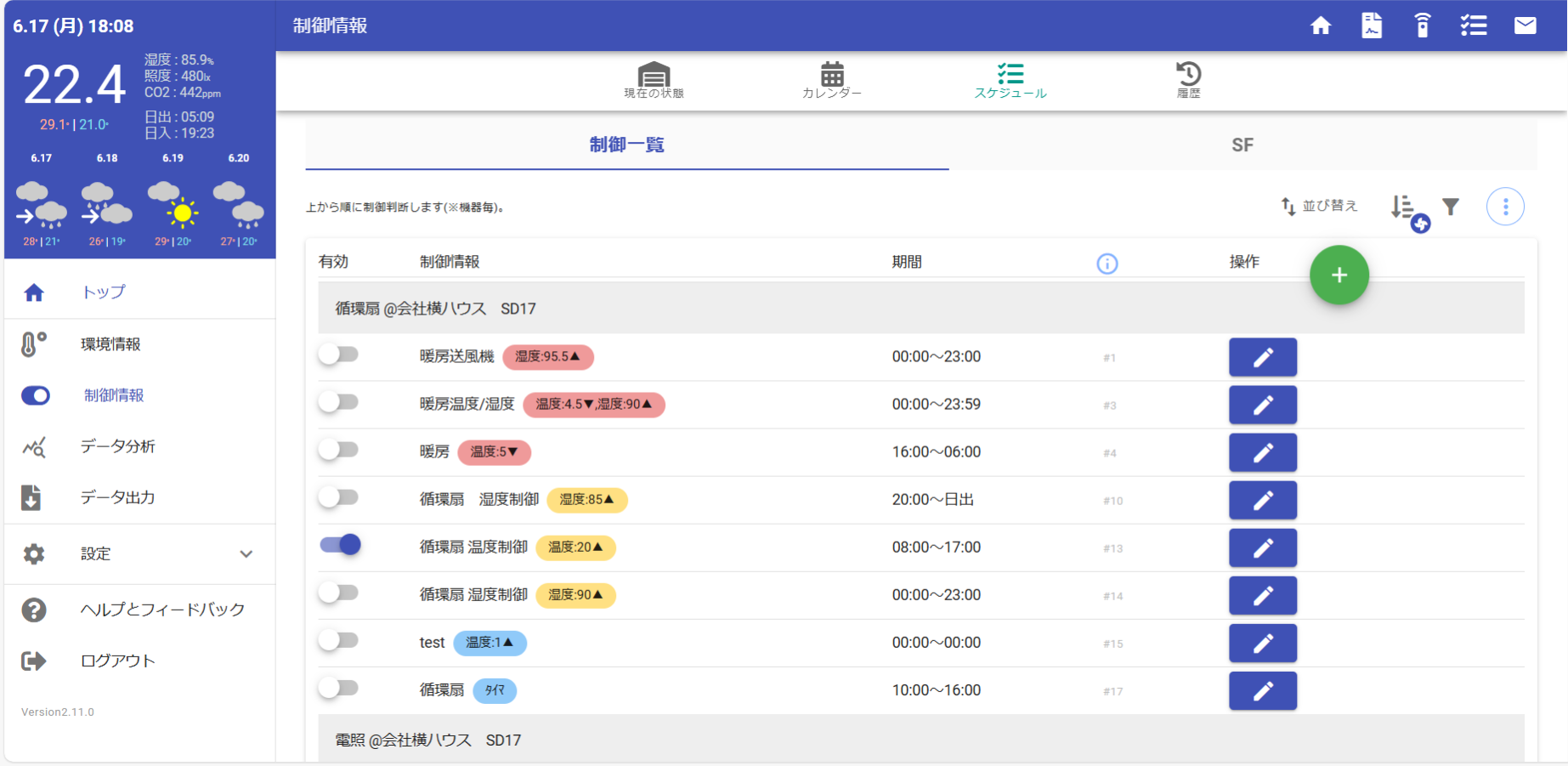Click the sidebar home icon beside トップ
Screen dimensions: 1568x766
[34, 292]
